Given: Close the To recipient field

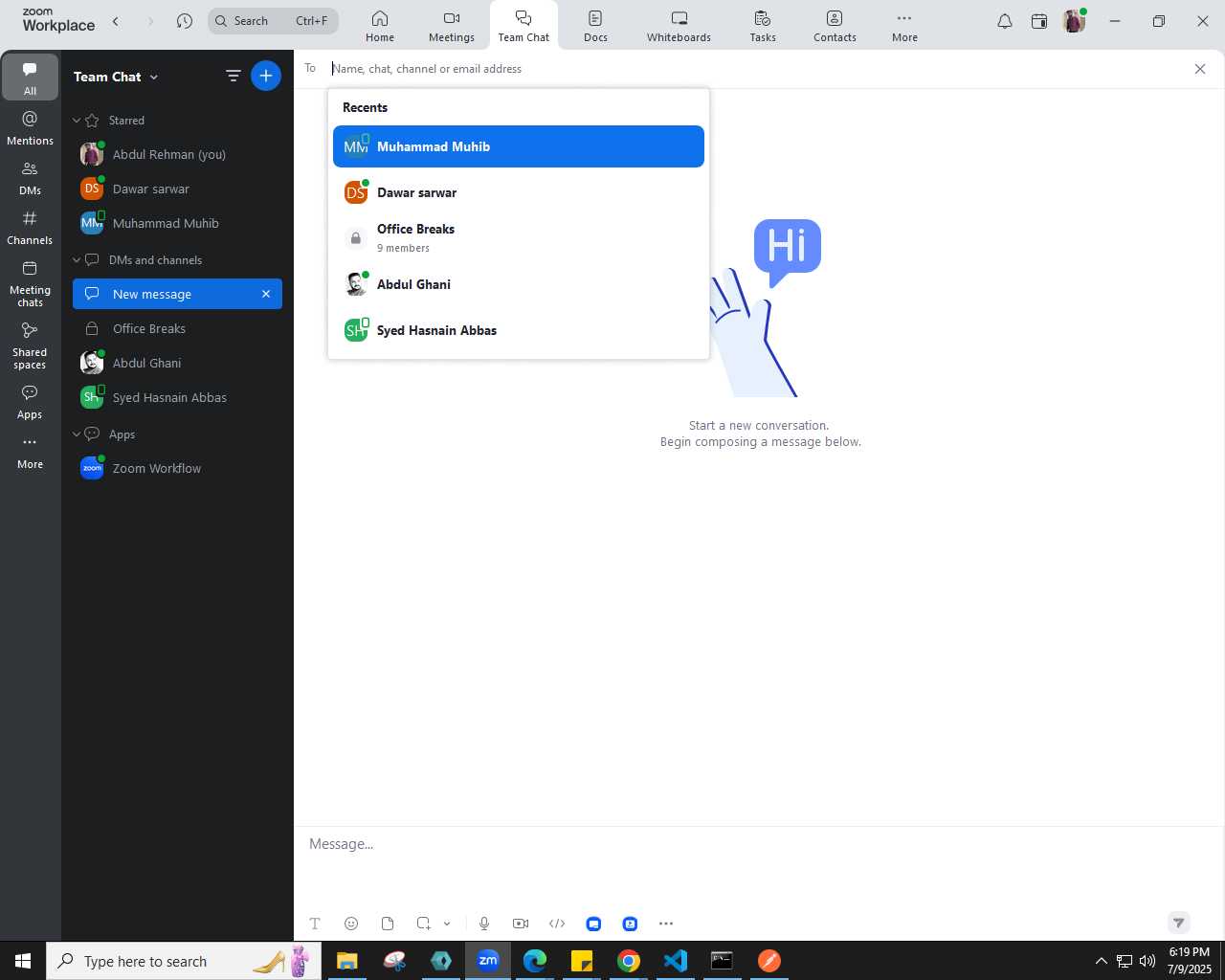Looking at the screenshot, I should (x=1200, y=69).
